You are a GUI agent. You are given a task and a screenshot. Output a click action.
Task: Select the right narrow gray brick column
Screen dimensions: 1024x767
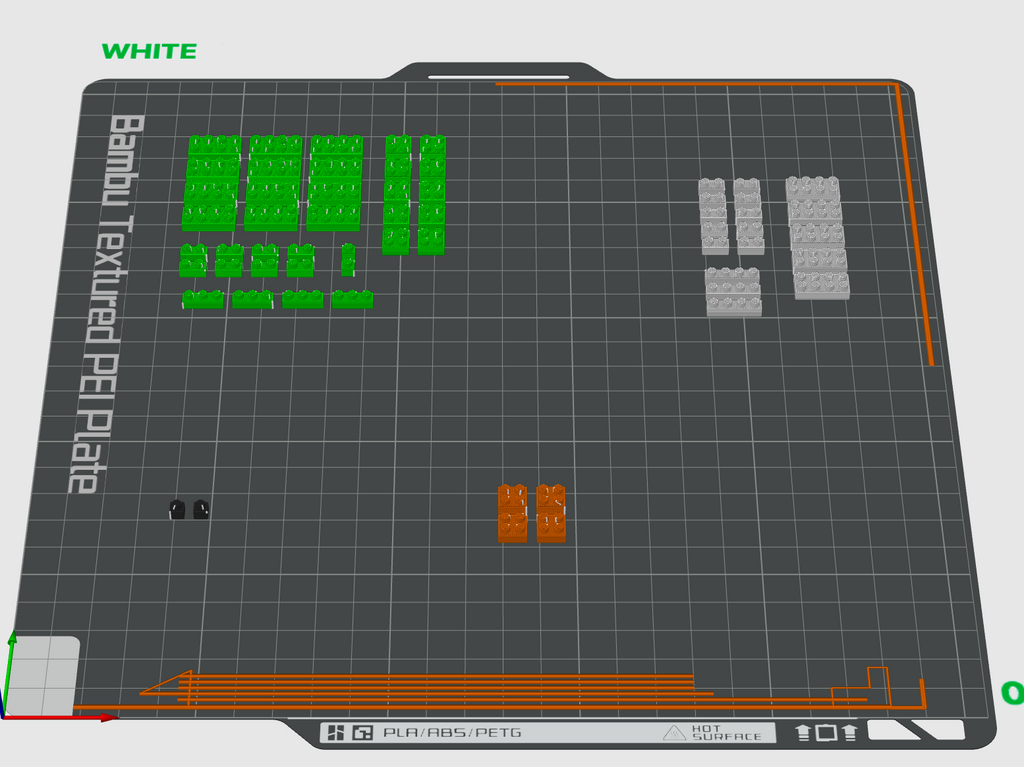click(748, 216)
